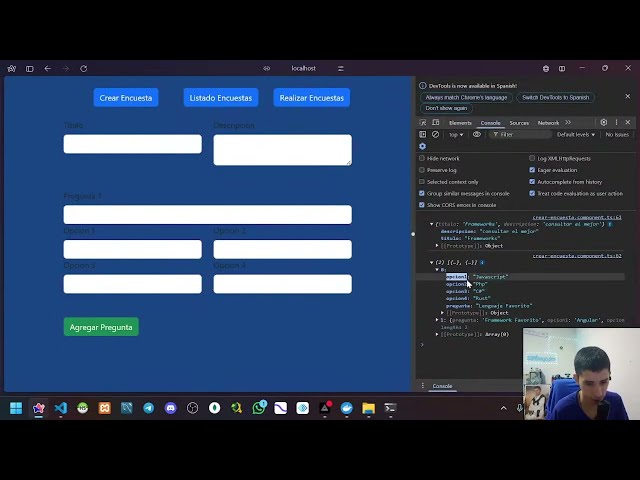Open Docker Desktop from the taskbar

347,408
